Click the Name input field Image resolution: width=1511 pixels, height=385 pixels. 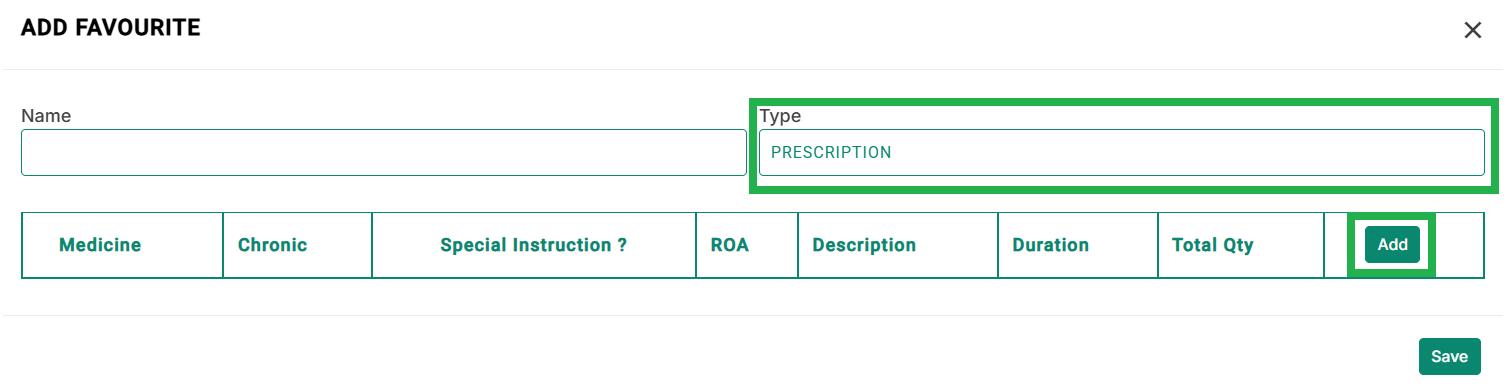tap(383, 152)
